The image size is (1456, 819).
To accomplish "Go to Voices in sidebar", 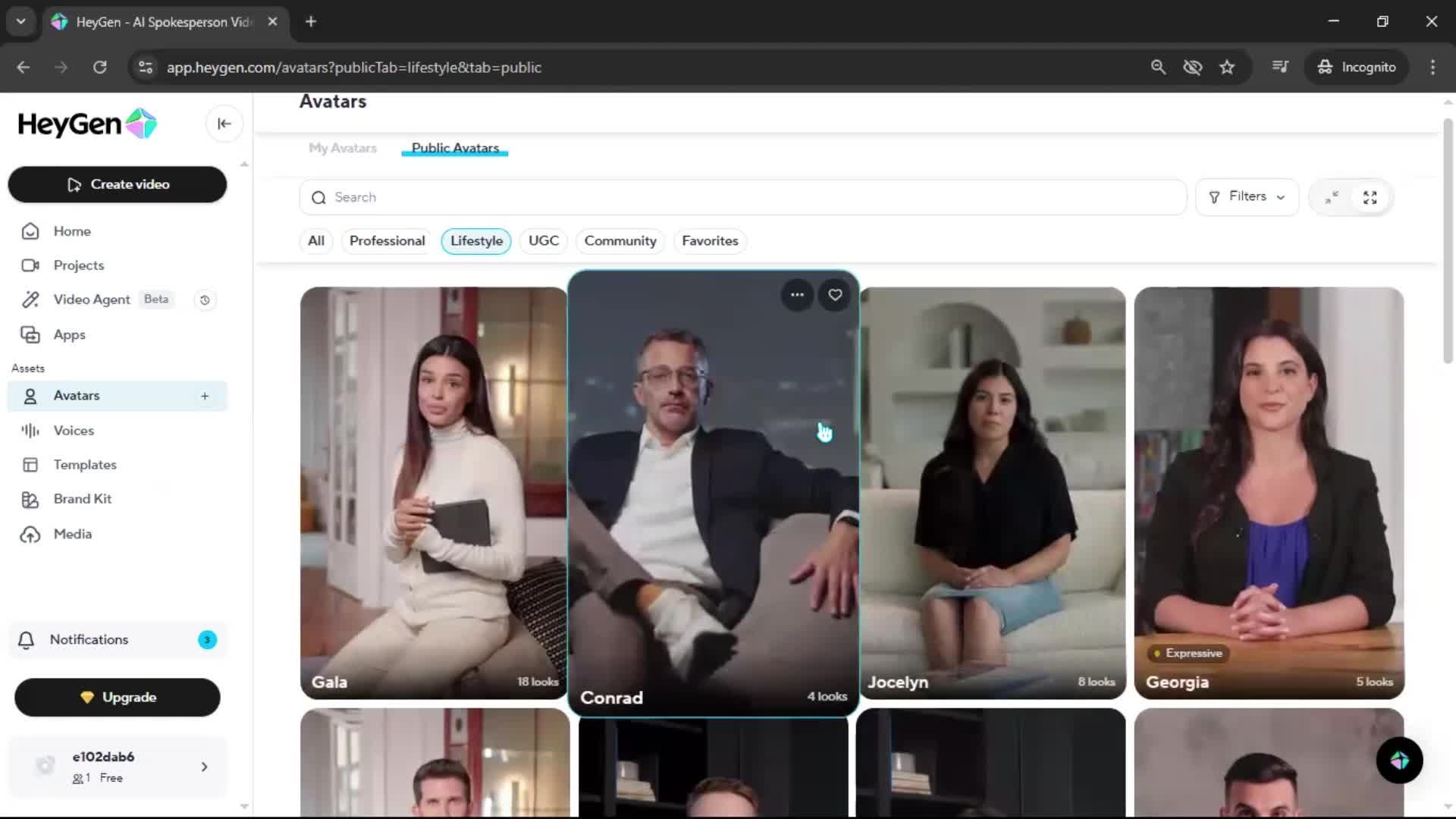I will 74,431.
